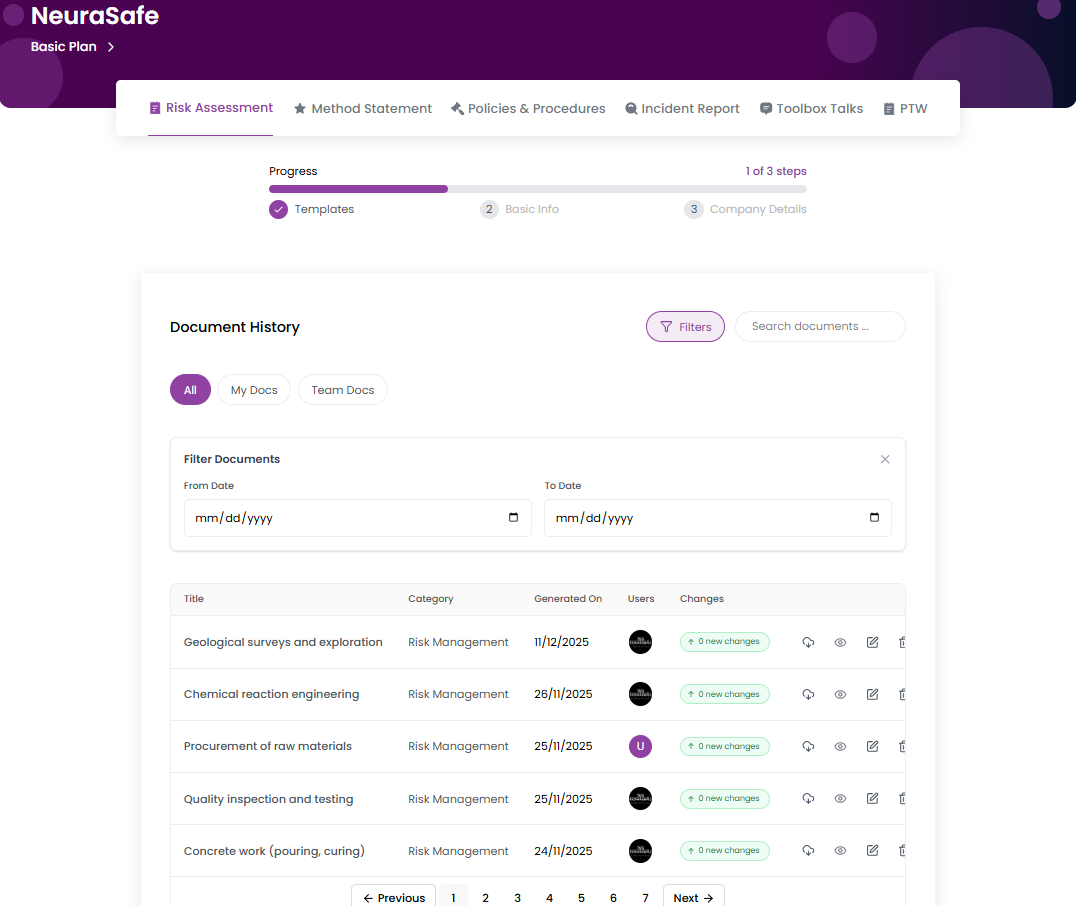Open the From Date calendar picker

513,518
